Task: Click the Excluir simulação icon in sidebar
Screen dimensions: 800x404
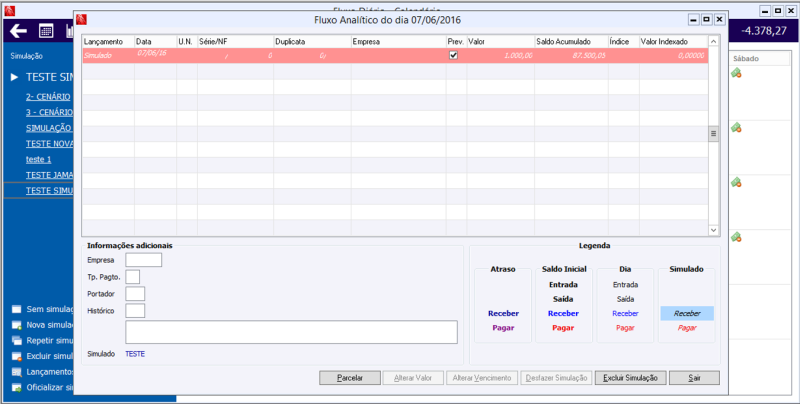Action: coord(17,356)
